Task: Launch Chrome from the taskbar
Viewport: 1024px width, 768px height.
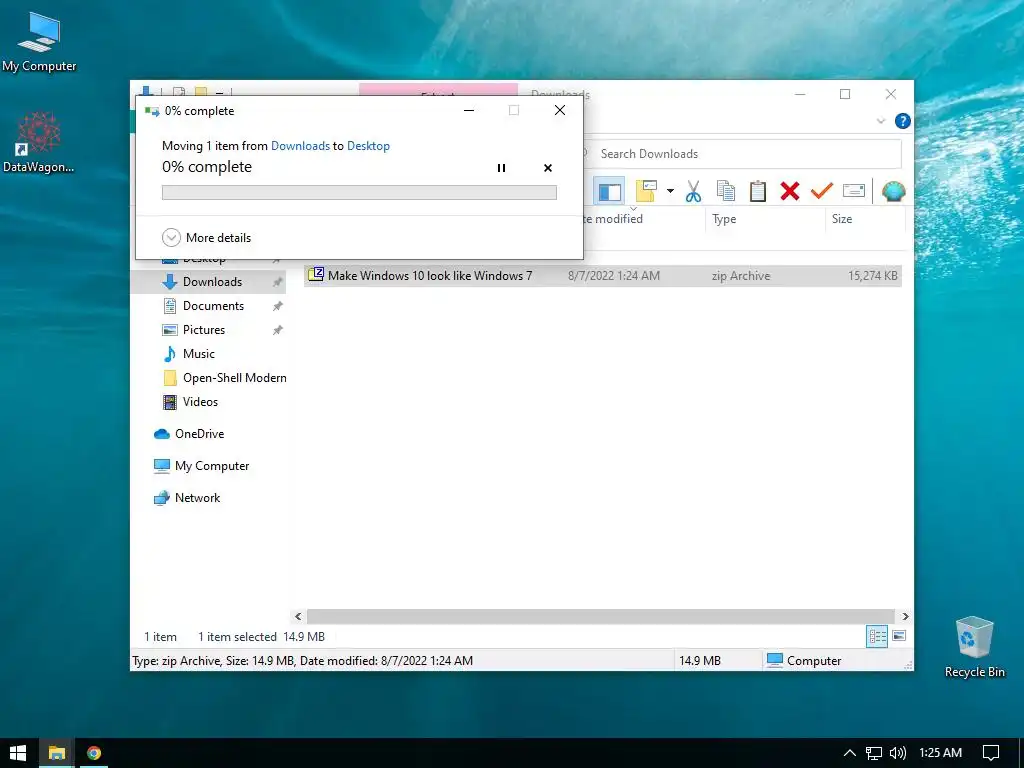Action: pyautogui.click(x=94, y=753)
